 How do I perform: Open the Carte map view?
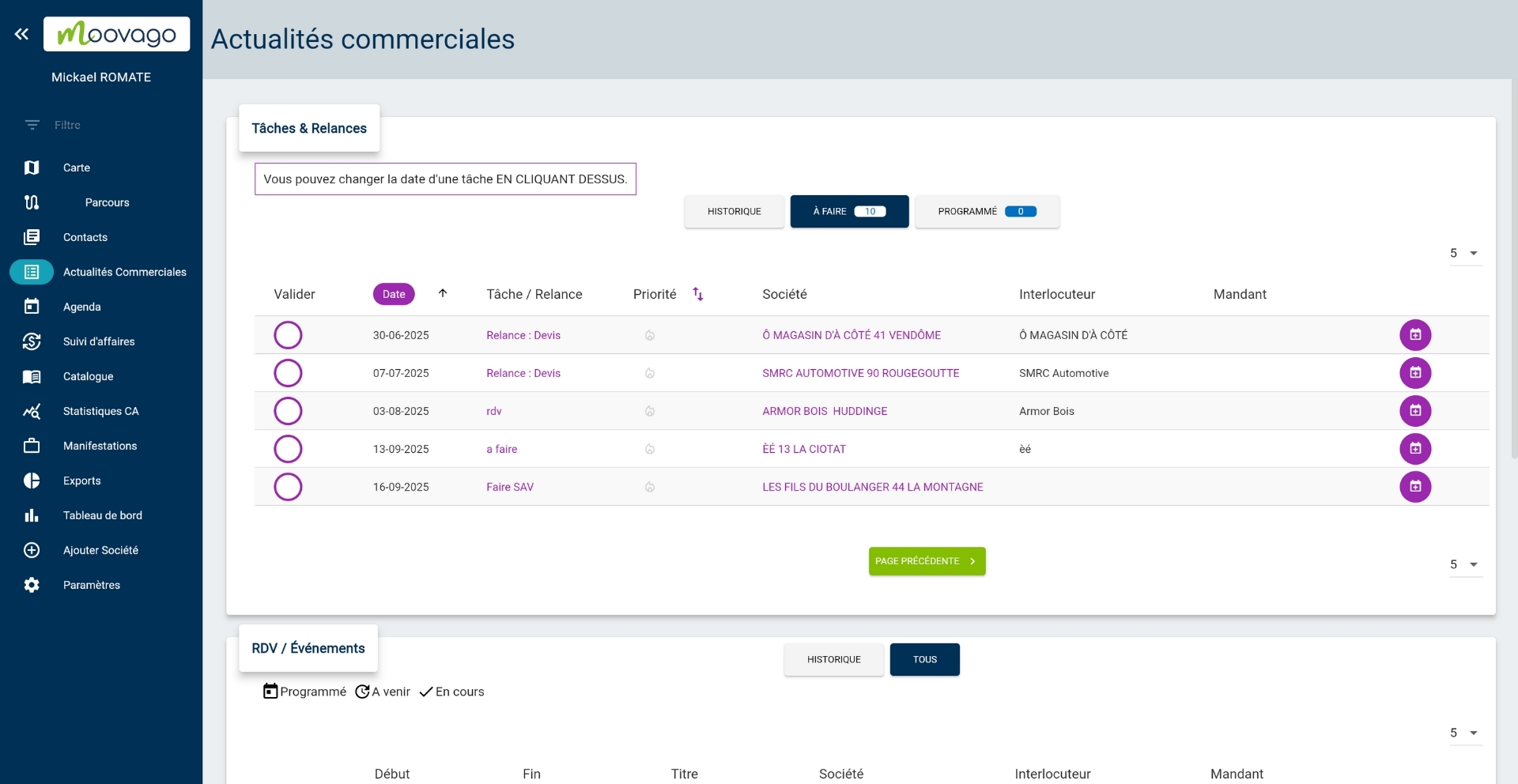tap(32, 168)
